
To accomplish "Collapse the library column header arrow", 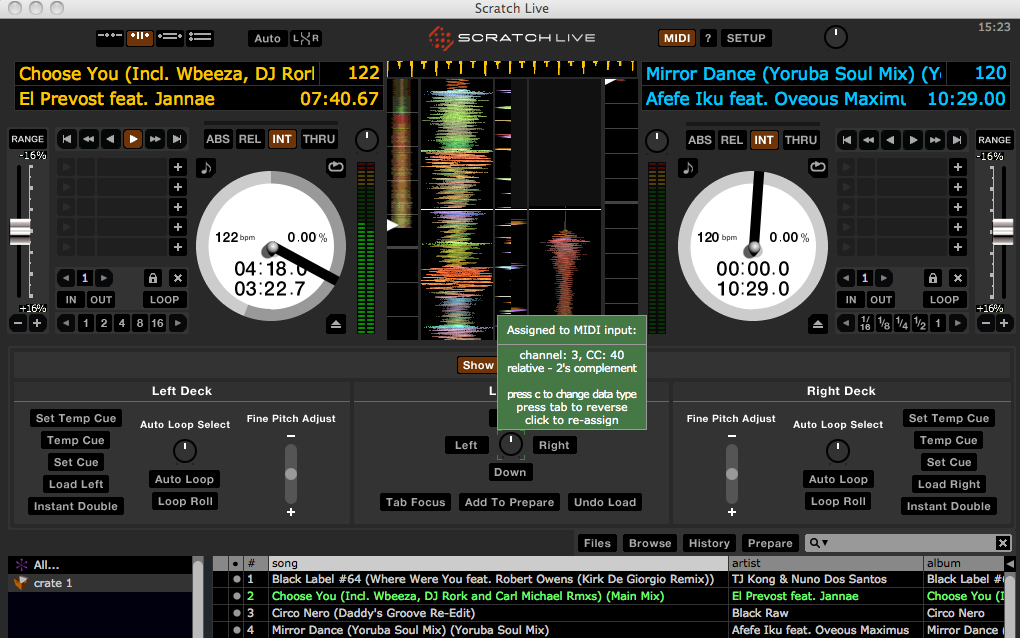I will click(x=1010, y=563).
